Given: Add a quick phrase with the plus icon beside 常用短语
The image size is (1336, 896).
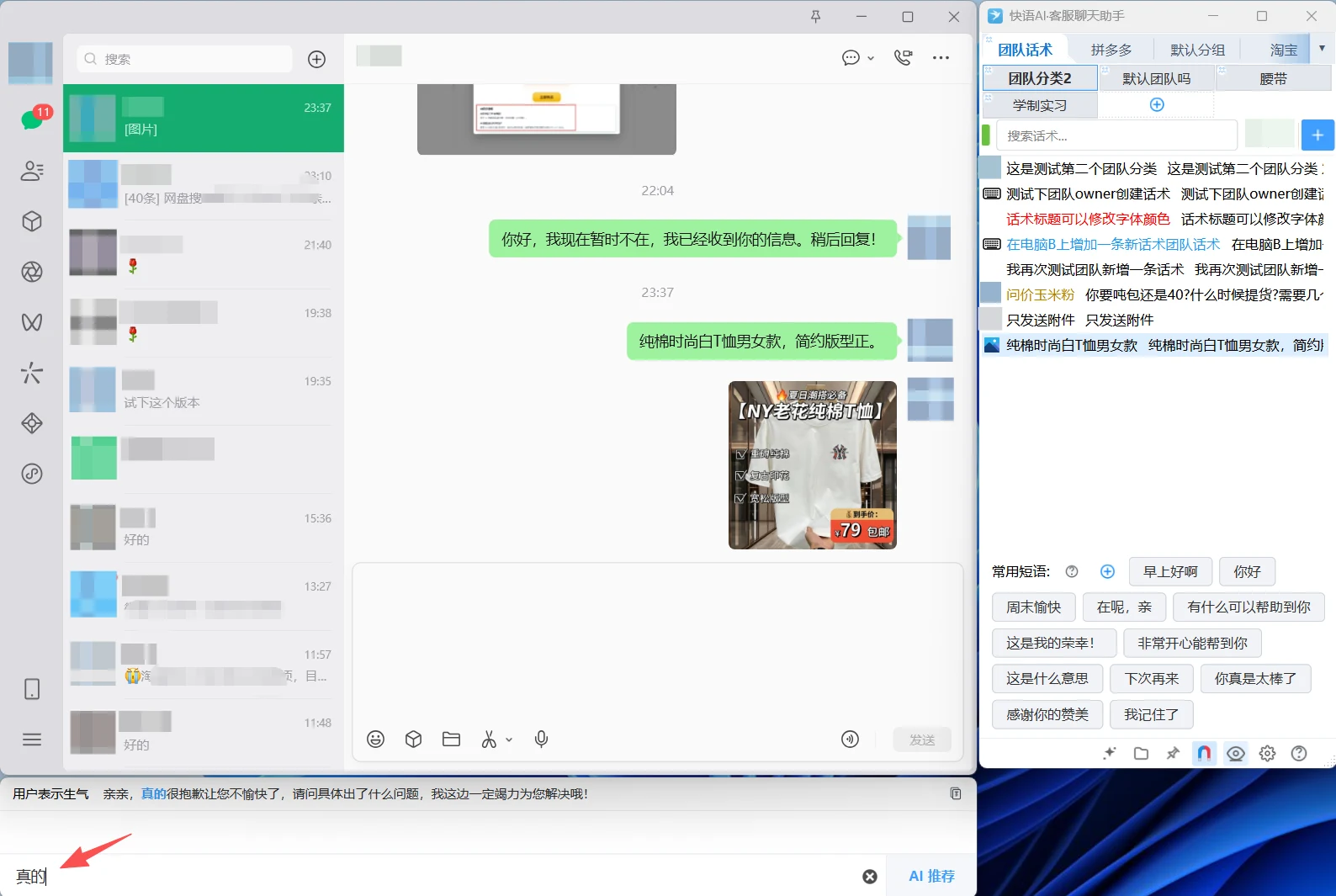Looking at the screenshot, I should [x=1107, y=571].
